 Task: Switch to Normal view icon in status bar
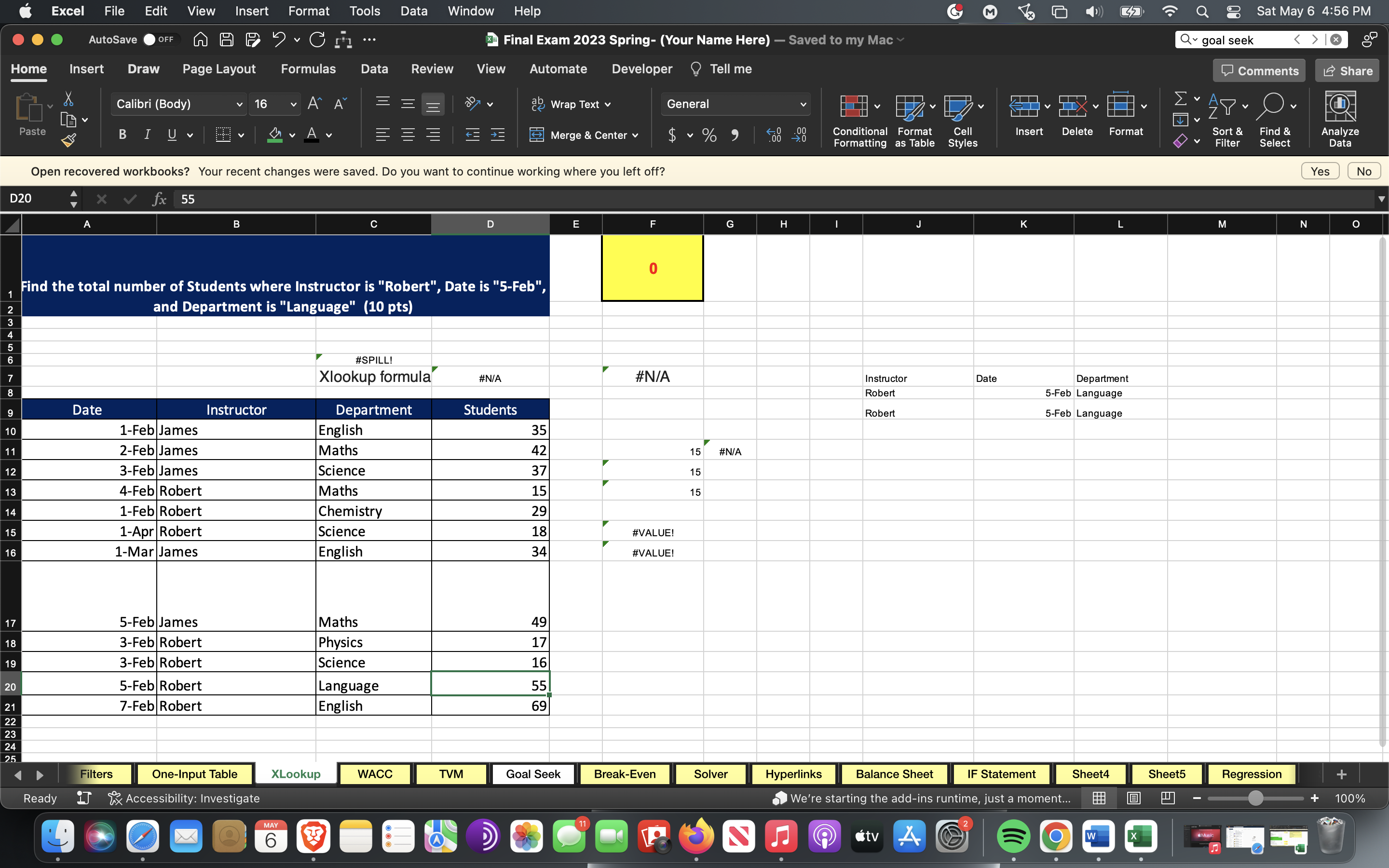pos(1099,798)
